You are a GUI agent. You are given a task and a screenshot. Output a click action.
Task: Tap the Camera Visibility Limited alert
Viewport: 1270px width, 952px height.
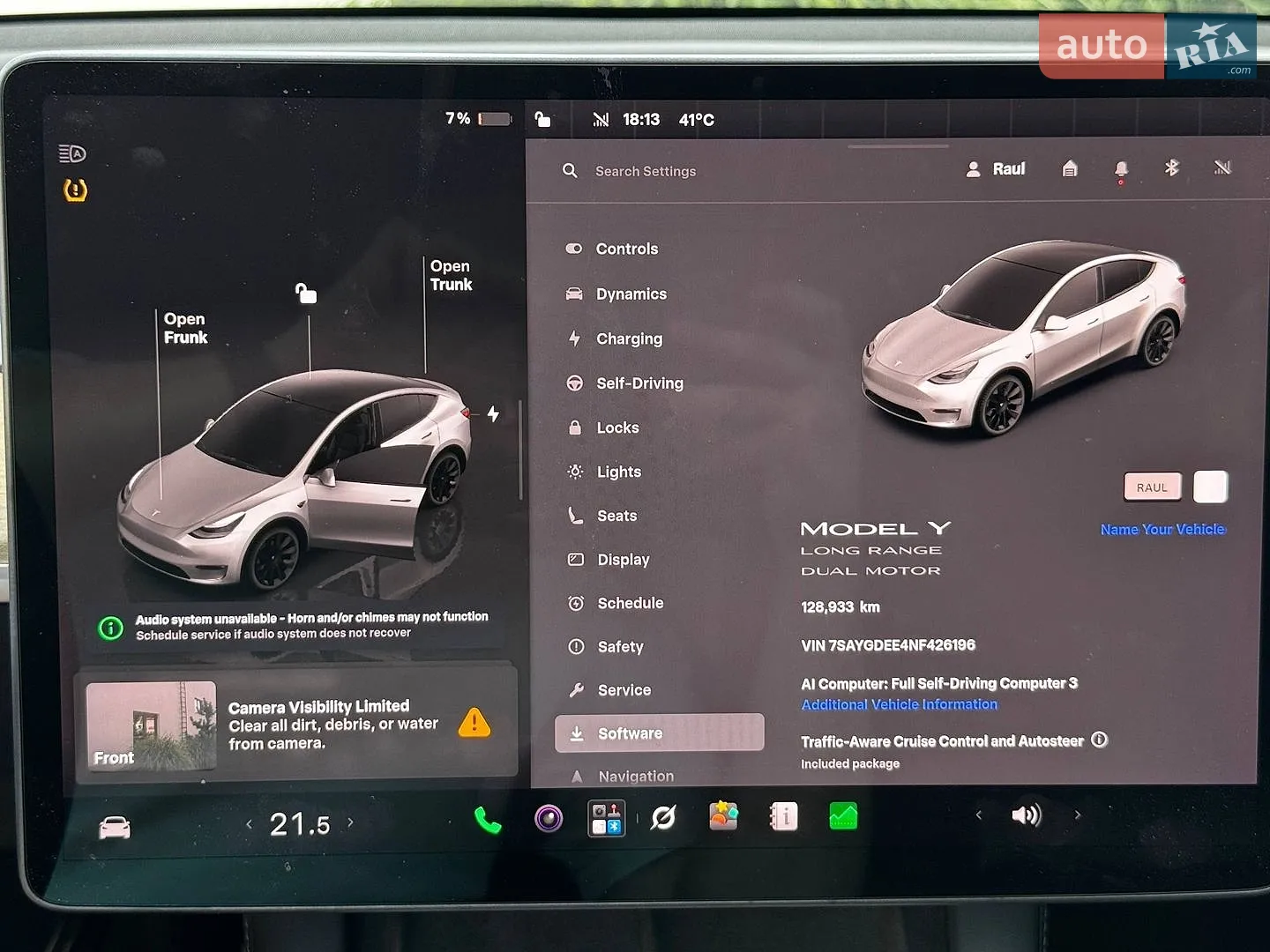pyautogui.click(x=297, y=725)
